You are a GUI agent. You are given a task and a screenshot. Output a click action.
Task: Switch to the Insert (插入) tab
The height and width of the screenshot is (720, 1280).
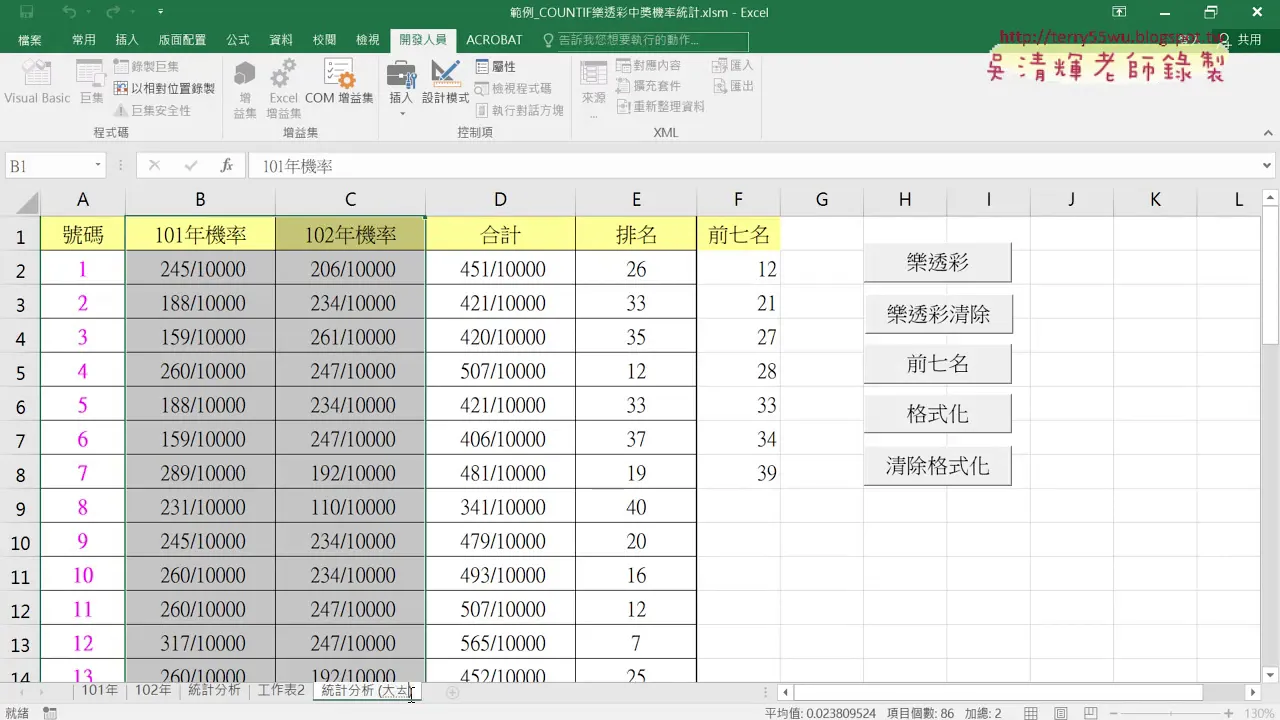coord(127,40)
